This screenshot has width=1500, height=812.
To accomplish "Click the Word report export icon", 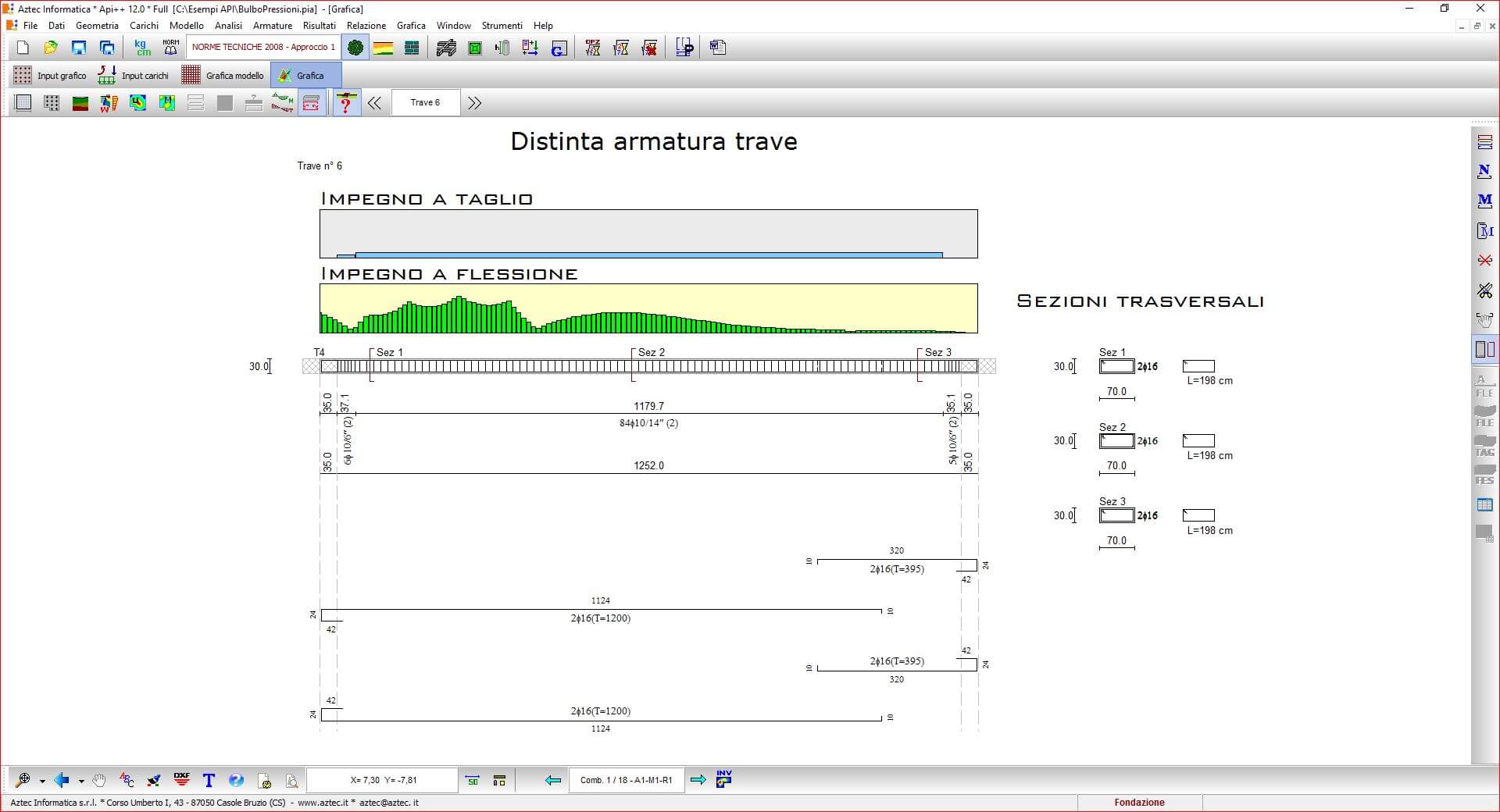I will coord(717,48).
